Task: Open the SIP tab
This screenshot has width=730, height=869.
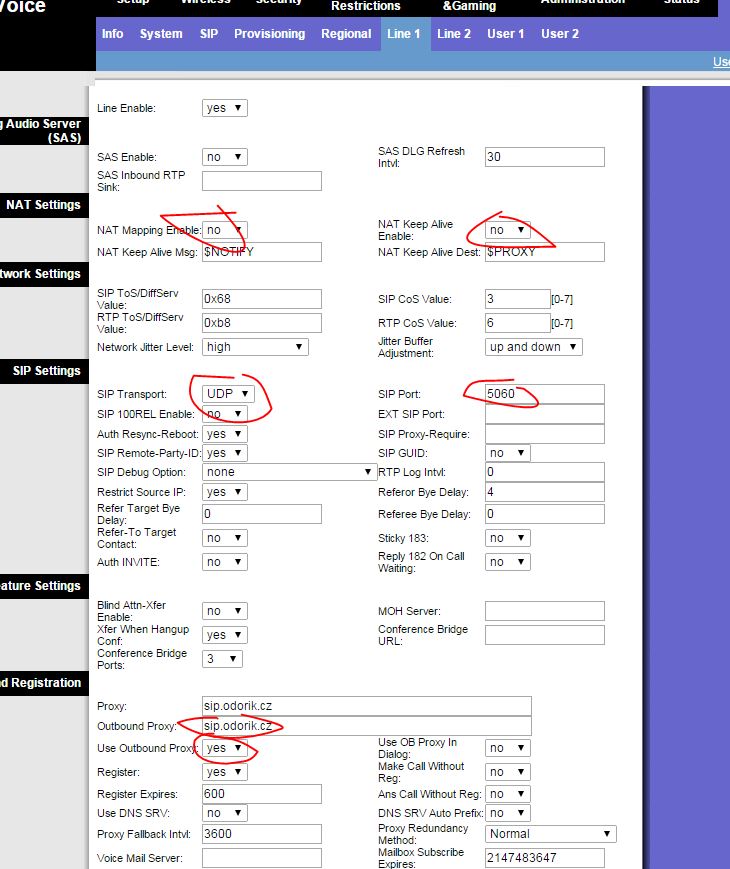Action: pyautogui.click(x=209, y=34)
